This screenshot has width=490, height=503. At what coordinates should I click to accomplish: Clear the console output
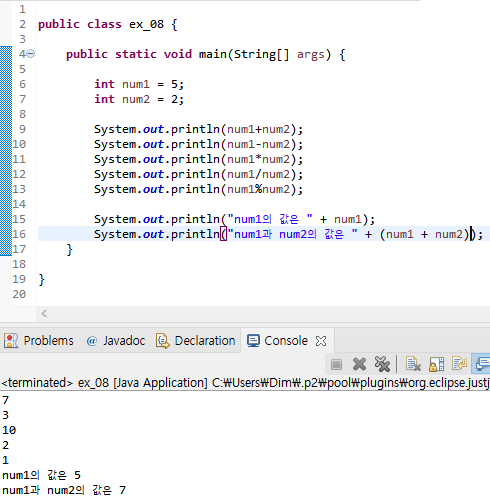[x=413, y=364]
